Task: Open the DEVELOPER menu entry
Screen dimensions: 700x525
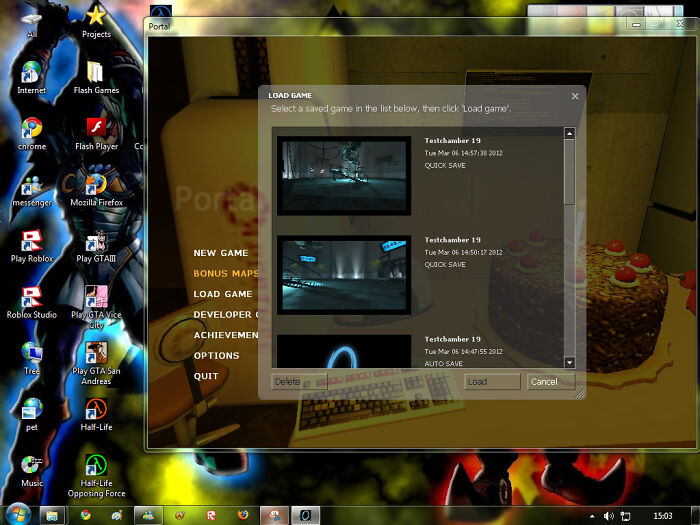Action: click(x=225, y=314)
